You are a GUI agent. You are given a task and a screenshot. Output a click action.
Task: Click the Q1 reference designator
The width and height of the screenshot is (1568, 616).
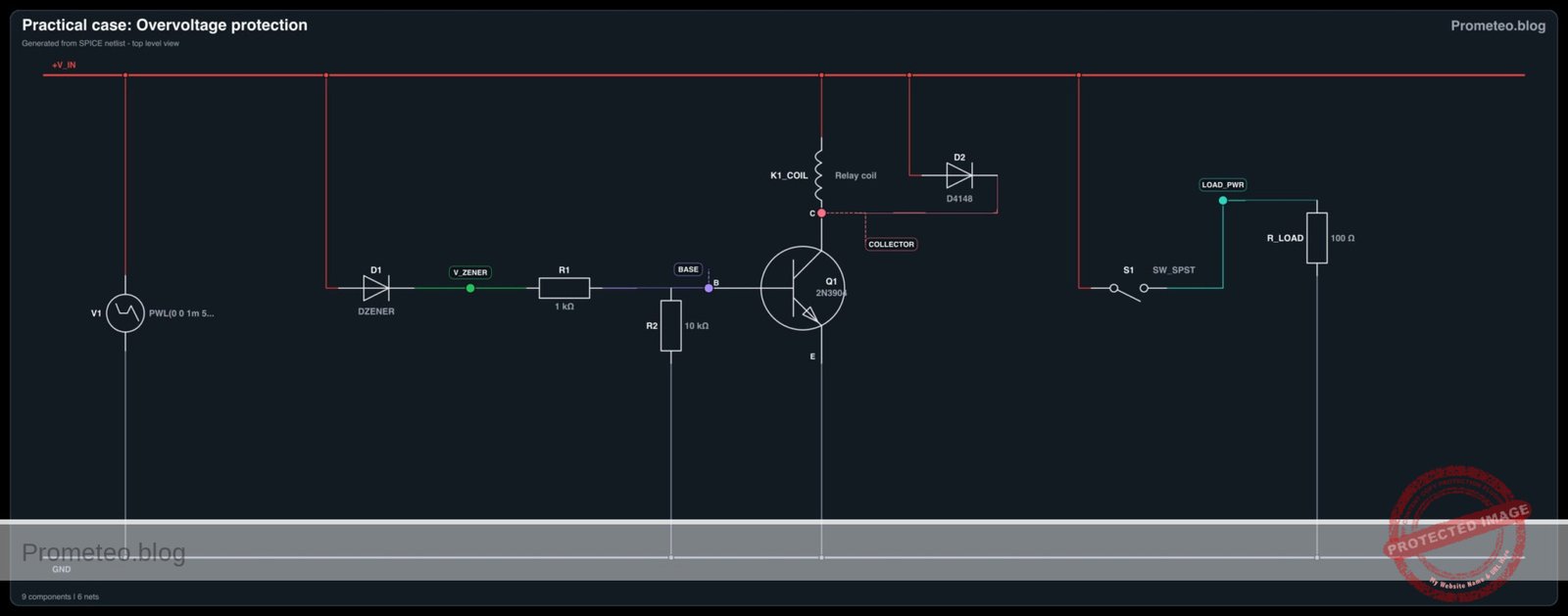(831, 281)
